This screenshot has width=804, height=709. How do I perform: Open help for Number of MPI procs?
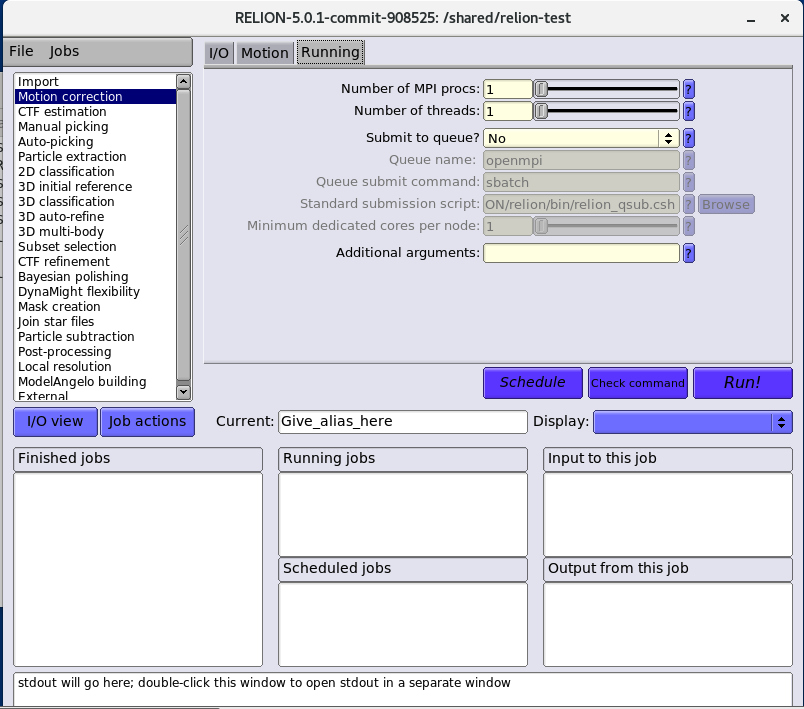click(688, 89)
